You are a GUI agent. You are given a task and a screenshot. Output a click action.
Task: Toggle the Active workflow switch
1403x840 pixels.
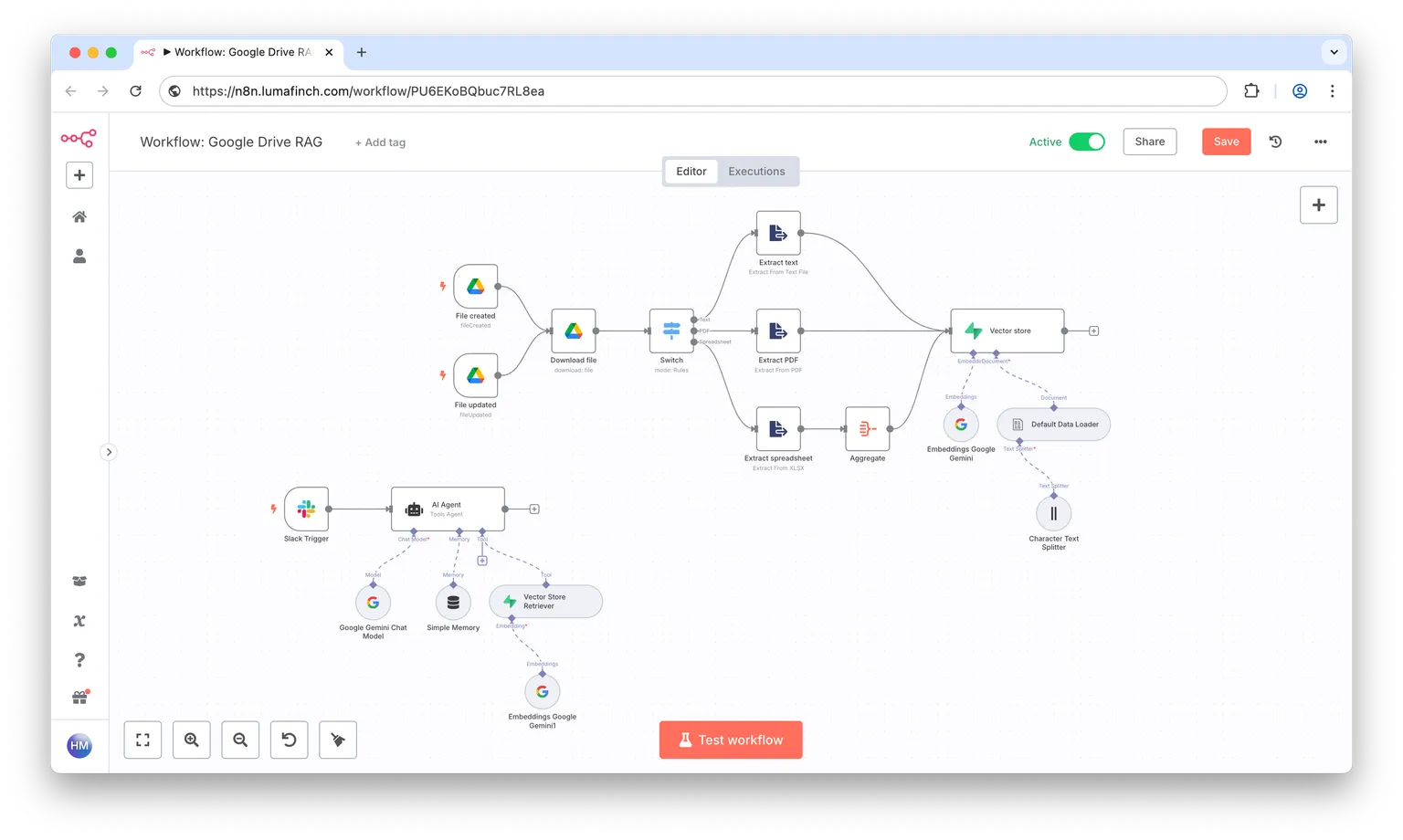pyautogui.click(x=1087, y=142)
